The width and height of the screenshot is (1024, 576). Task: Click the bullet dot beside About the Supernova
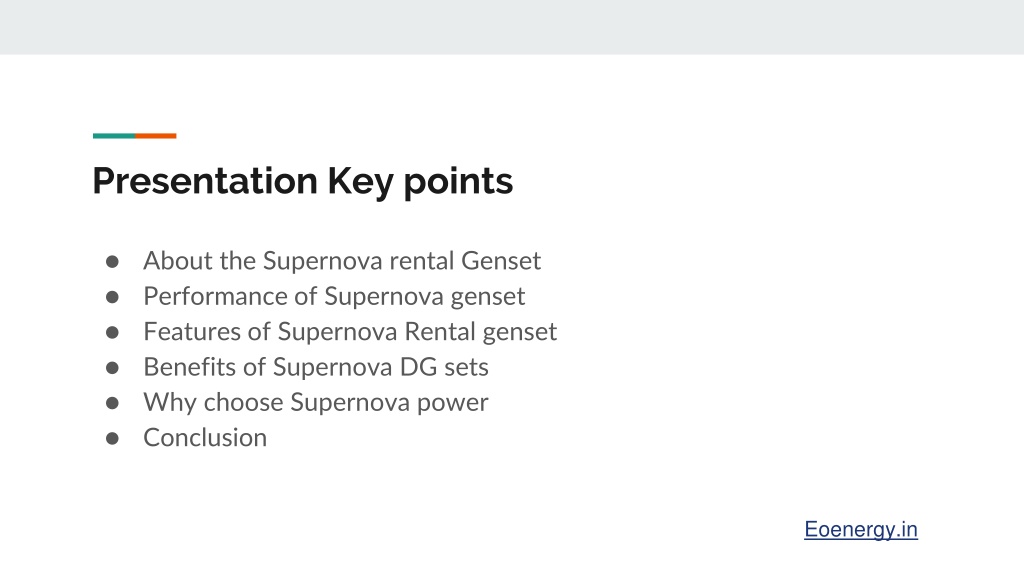(x=112, y=262)
